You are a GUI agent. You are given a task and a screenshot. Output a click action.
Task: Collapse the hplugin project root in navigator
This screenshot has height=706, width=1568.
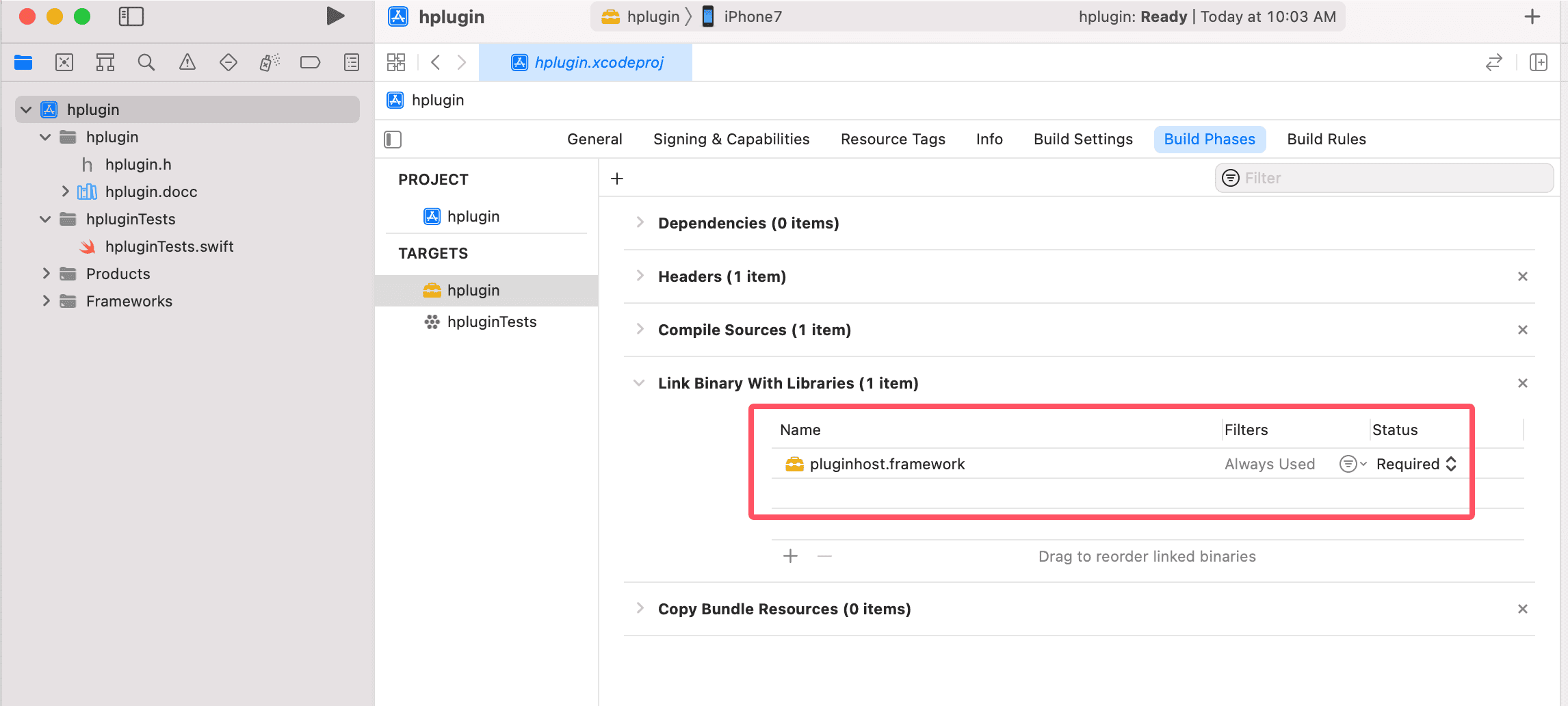[x=26, y=109]
